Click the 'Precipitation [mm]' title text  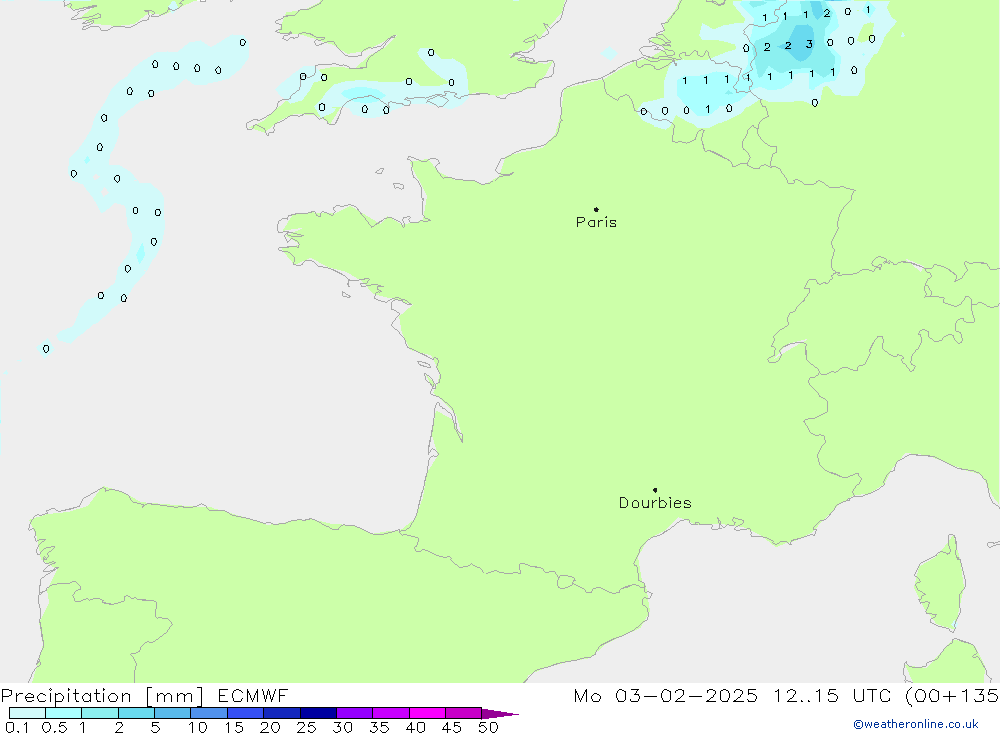tap(102, 696)
